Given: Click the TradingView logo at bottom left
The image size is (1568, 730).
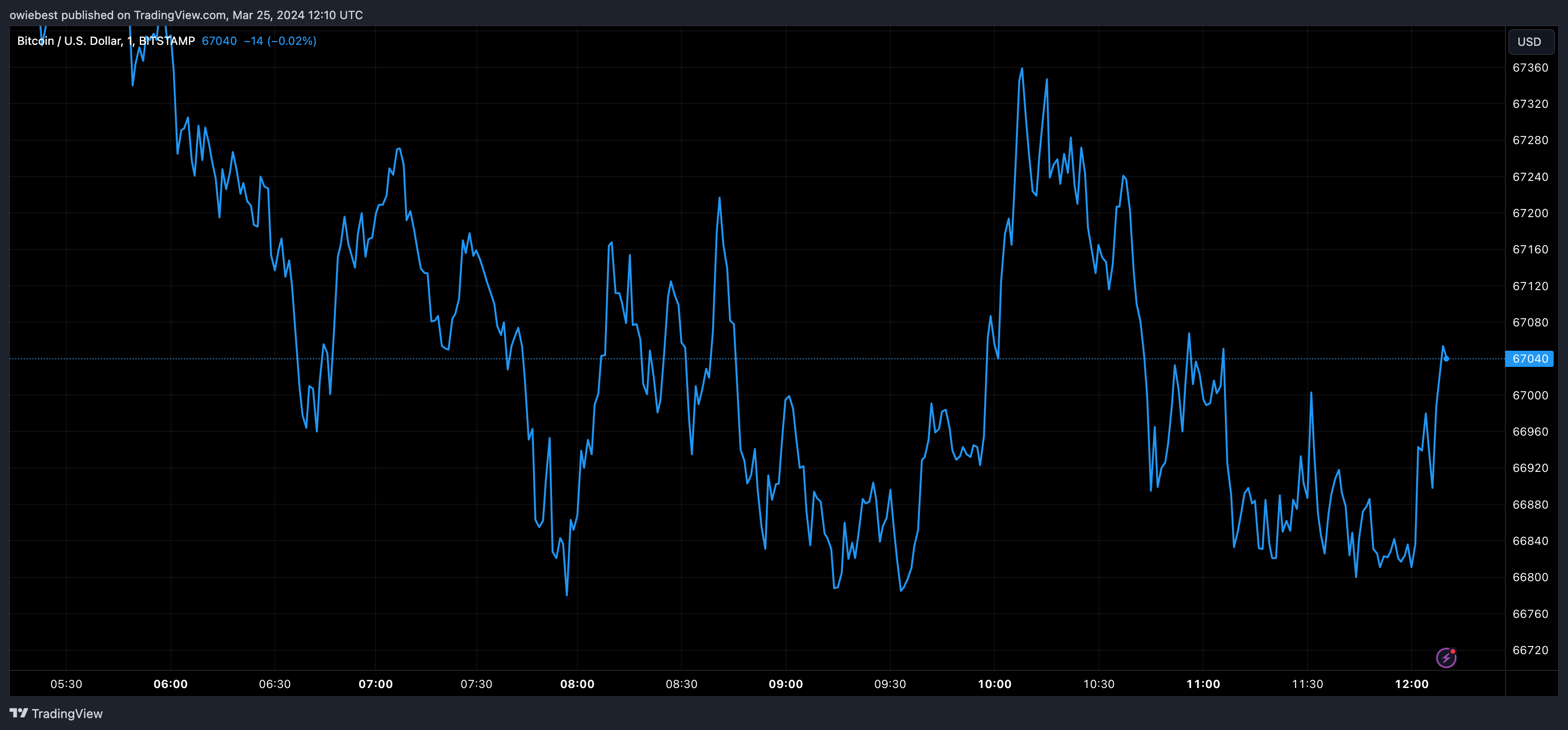Looking at the screenshot, I should pos(56,714).
